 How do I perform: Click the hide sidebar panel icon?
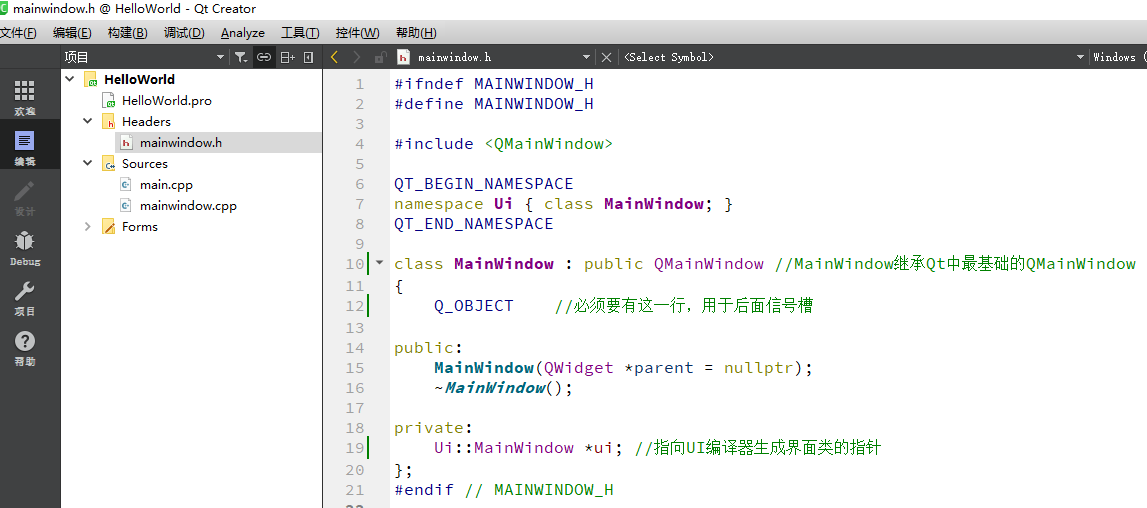[x=309, y=57]
